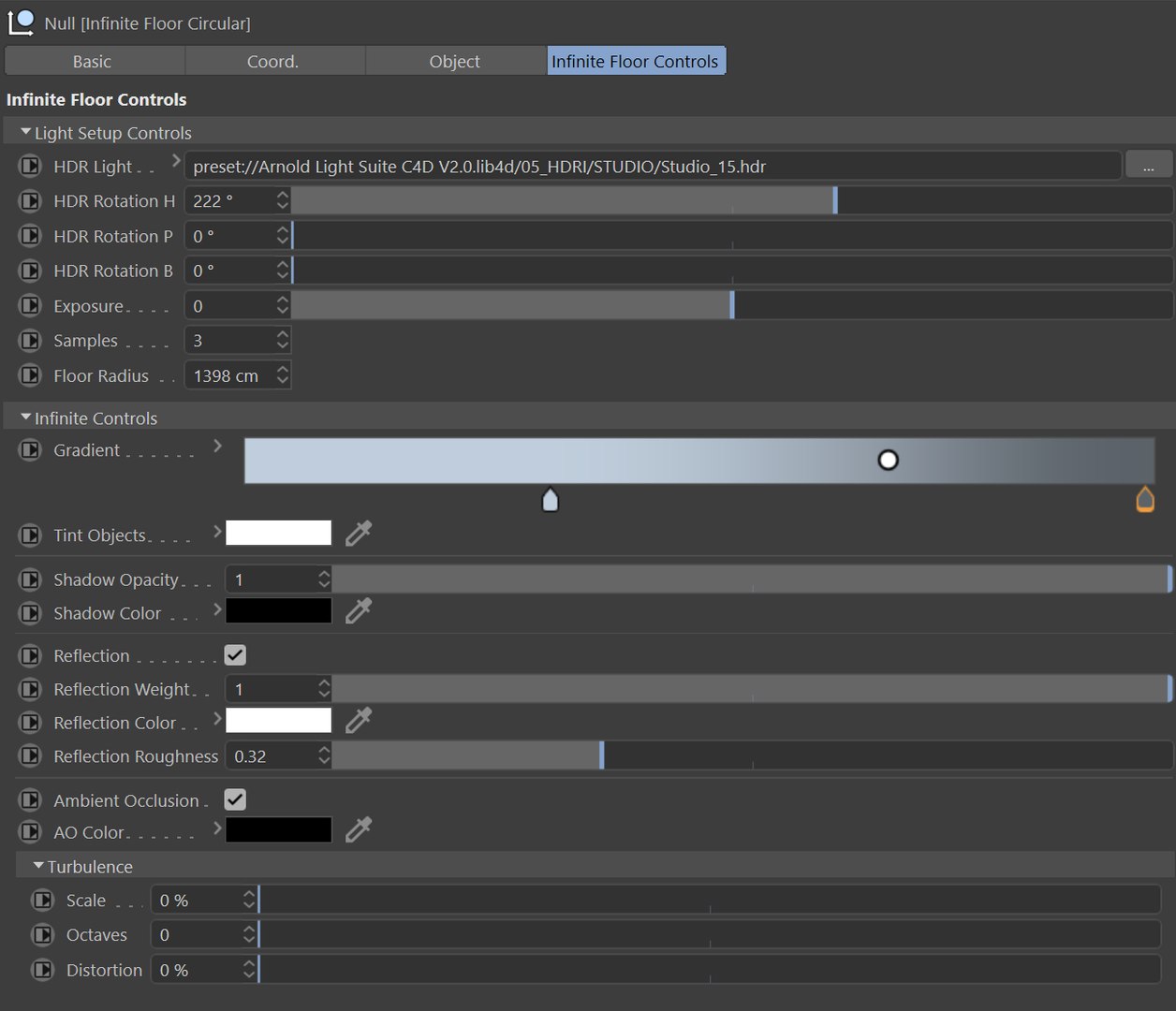Click keyframe icon beside Turbulence Scale
This screenshot has height=1011, width=1176.
point(43,901)
